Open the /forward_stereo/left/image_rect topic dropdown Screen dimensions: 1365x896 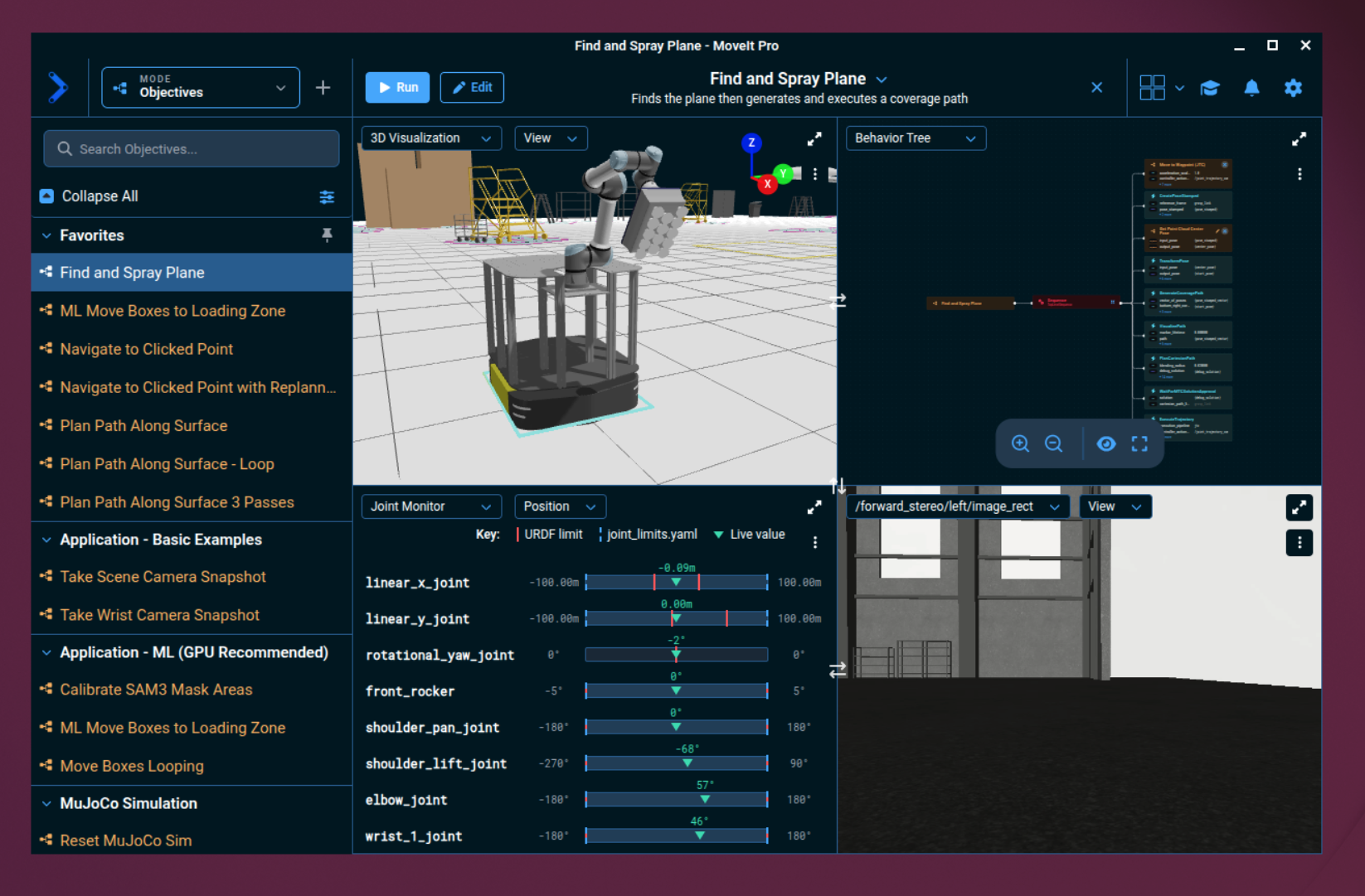click(x=957, y=506)
